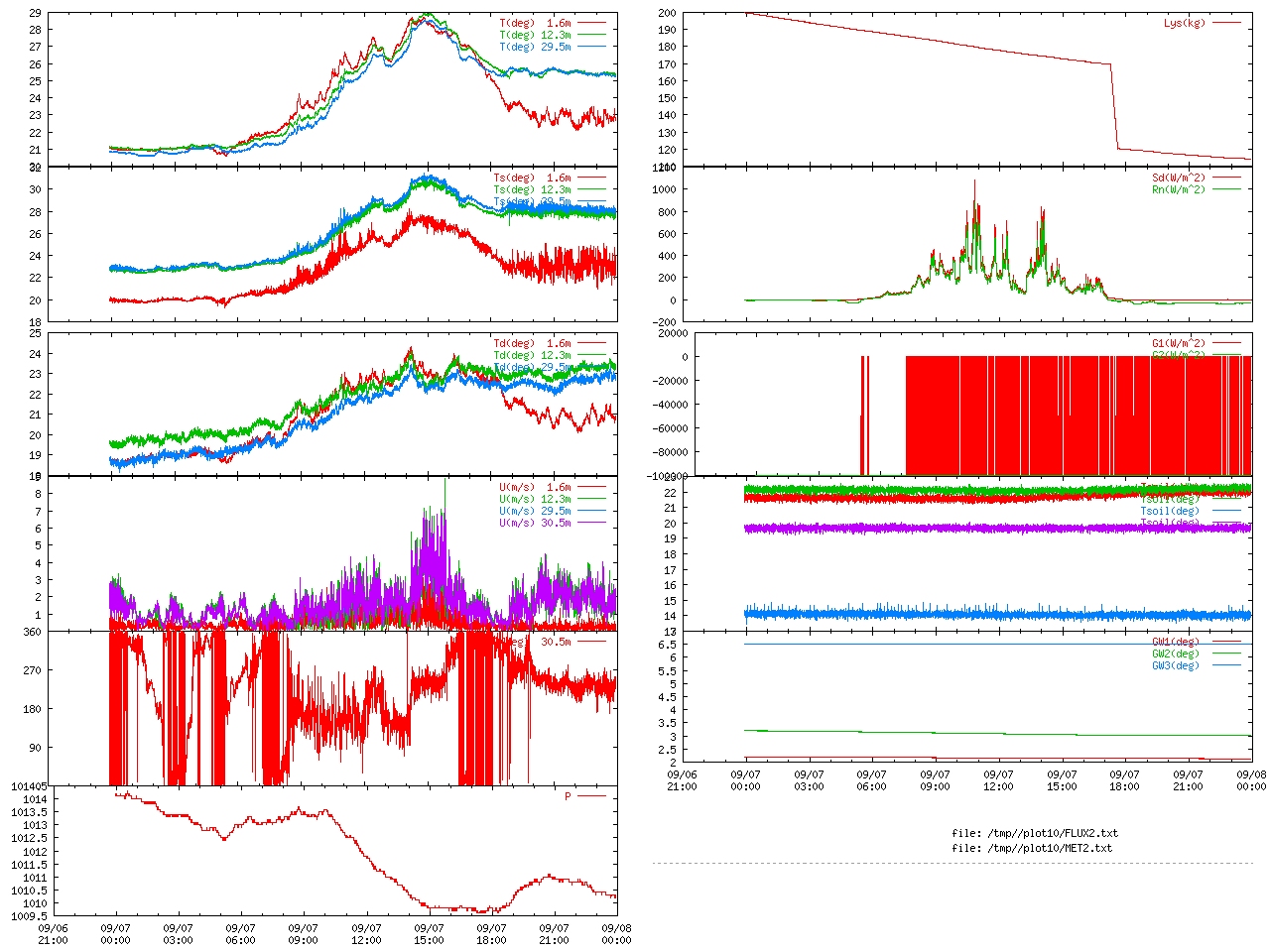Image resolution: width=1270 pixels, height=952 pixels.
Task: Click green line sample beside Rn(W/m^2)
Action: (1226, 189)
